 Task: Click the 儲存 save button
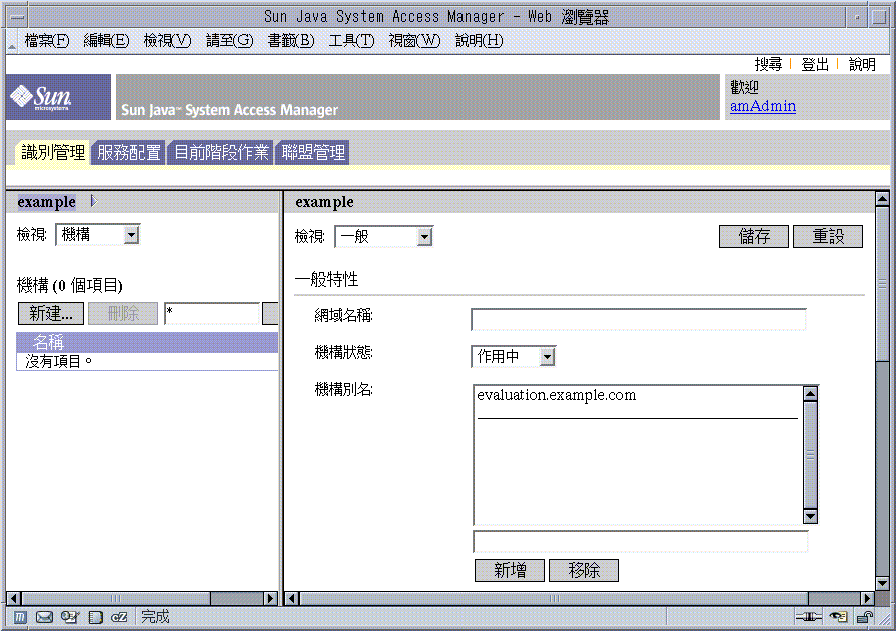(x=754, y=237)
